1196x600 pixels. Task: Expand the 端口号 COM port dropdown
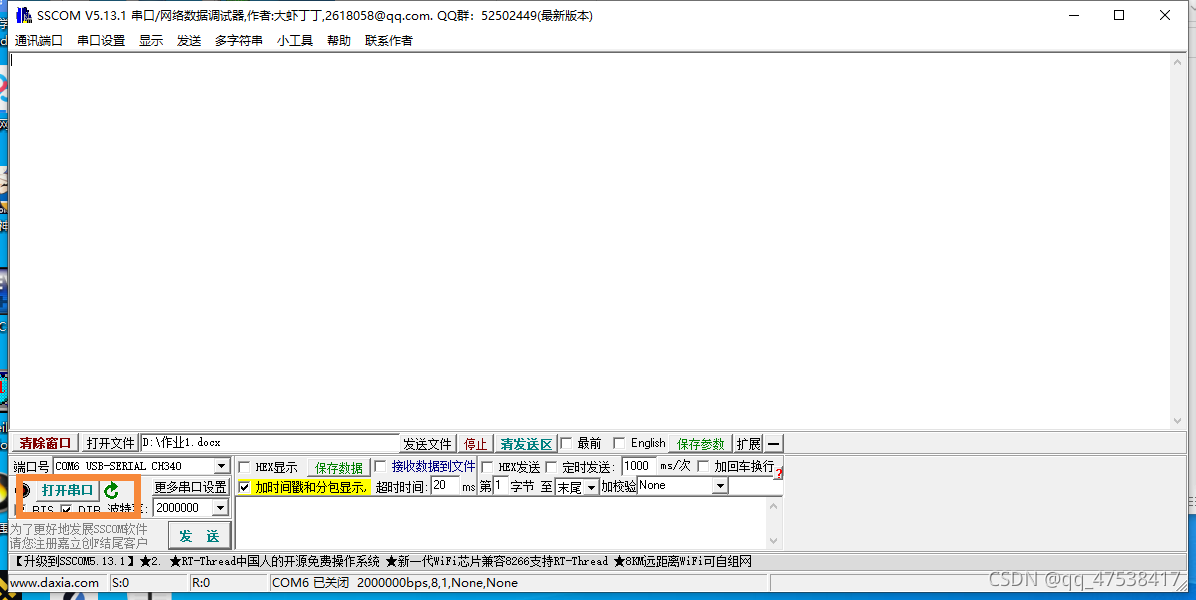coord(221,466)
